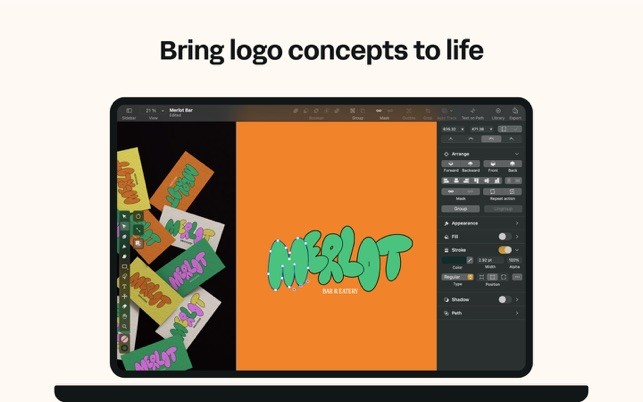Pick the stroke color with the eyedropper
Image resolution: width=643 pixels, height=402 pixels.
470,260
